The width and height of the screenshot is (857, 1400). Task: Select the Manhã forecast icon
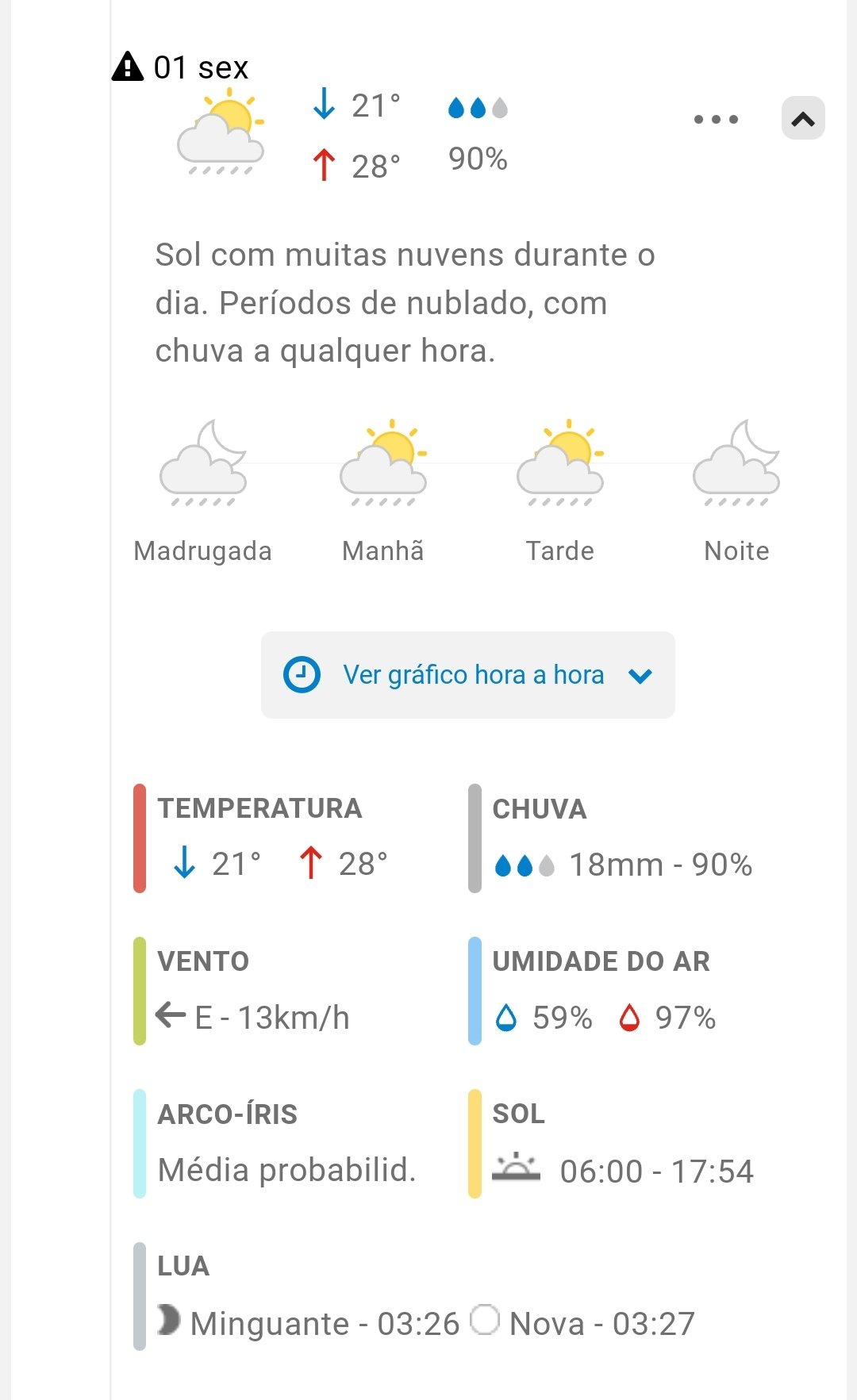click(383, 463)
